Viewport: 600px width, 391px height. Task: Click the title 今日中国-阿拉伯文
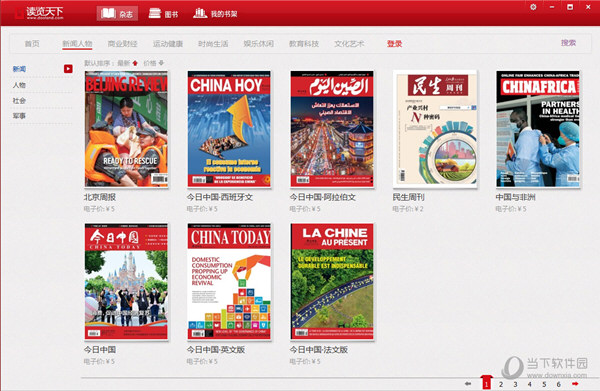click(x=323, y=197)
